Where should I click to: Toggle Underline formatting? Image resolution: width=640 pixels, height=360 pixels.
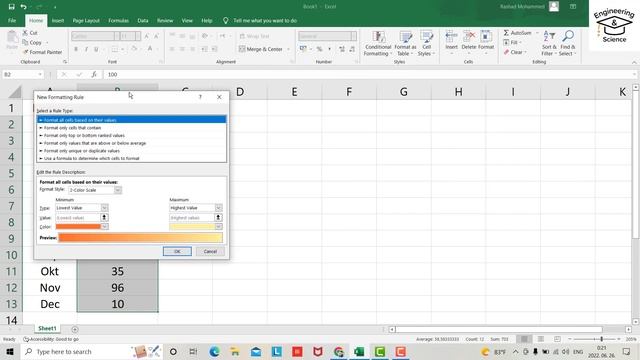pyautogui.click(x=96, y=49)
